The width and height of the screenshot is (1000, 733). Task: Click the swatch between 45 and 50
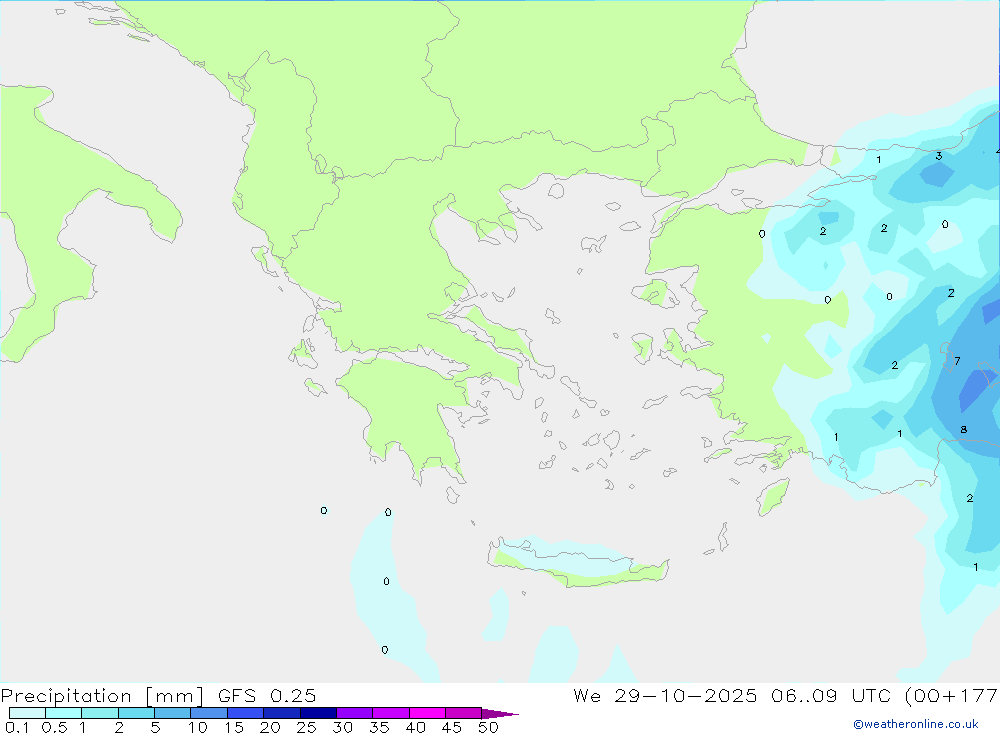[463, 713]
